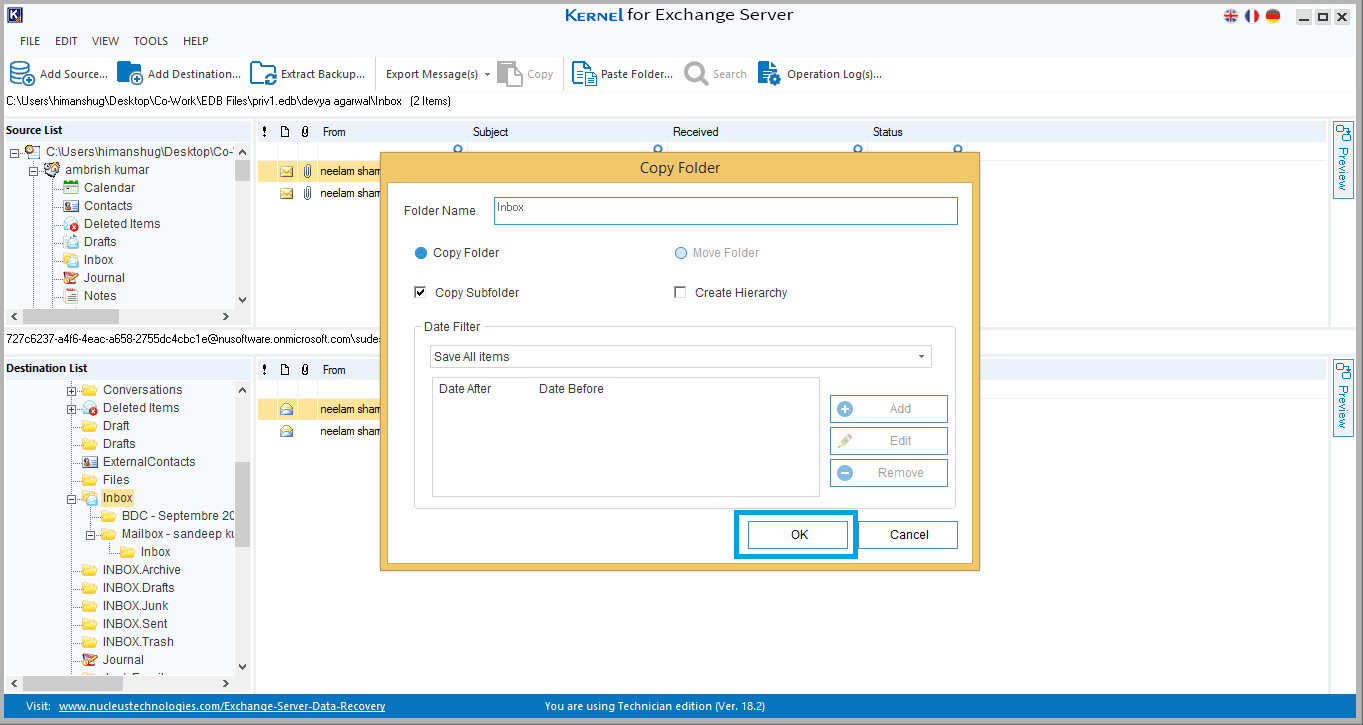This screenshot has height=725, width=1363.
Task: Collapse the ambrish kumar mailbox node
Action: [33, 170]
